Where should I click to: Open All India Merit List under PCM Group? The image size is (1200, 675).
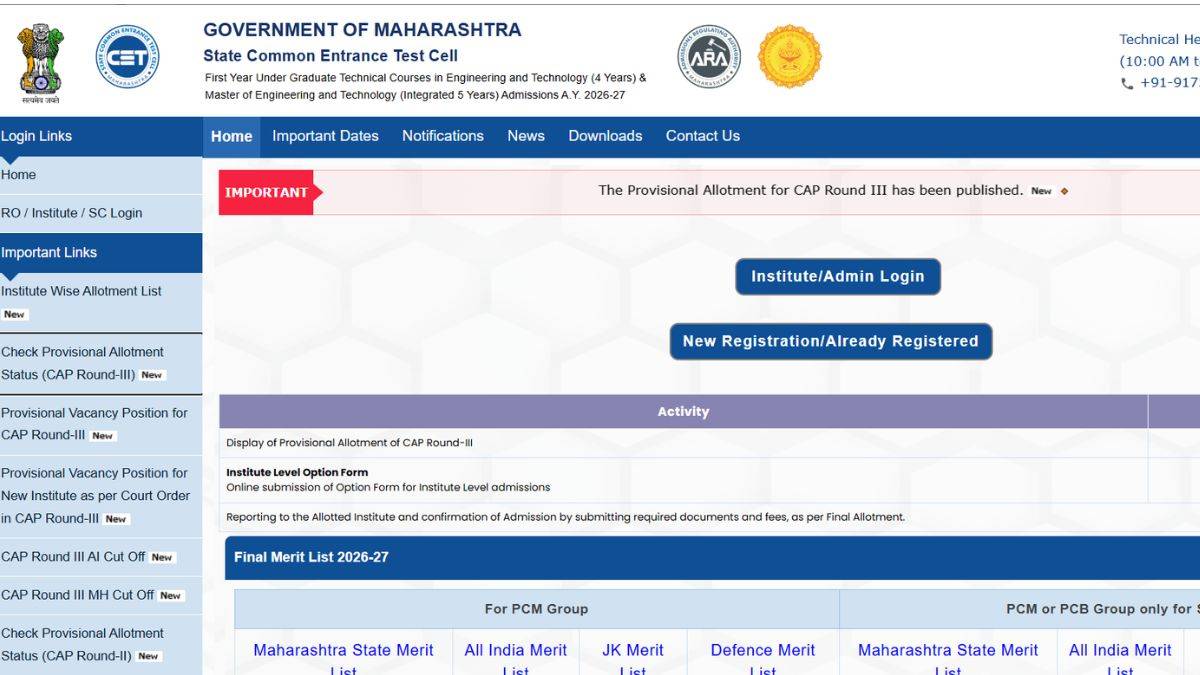pyautogui.click(x=515, y=659)
